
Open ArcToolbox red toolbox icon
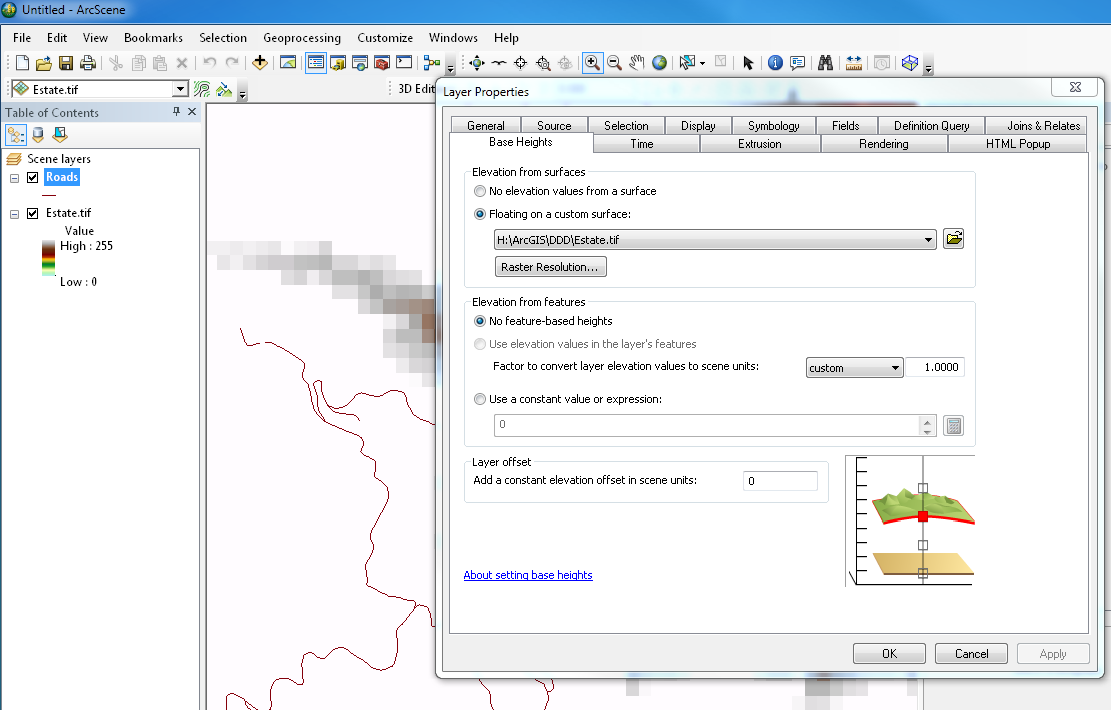point(382,63)
